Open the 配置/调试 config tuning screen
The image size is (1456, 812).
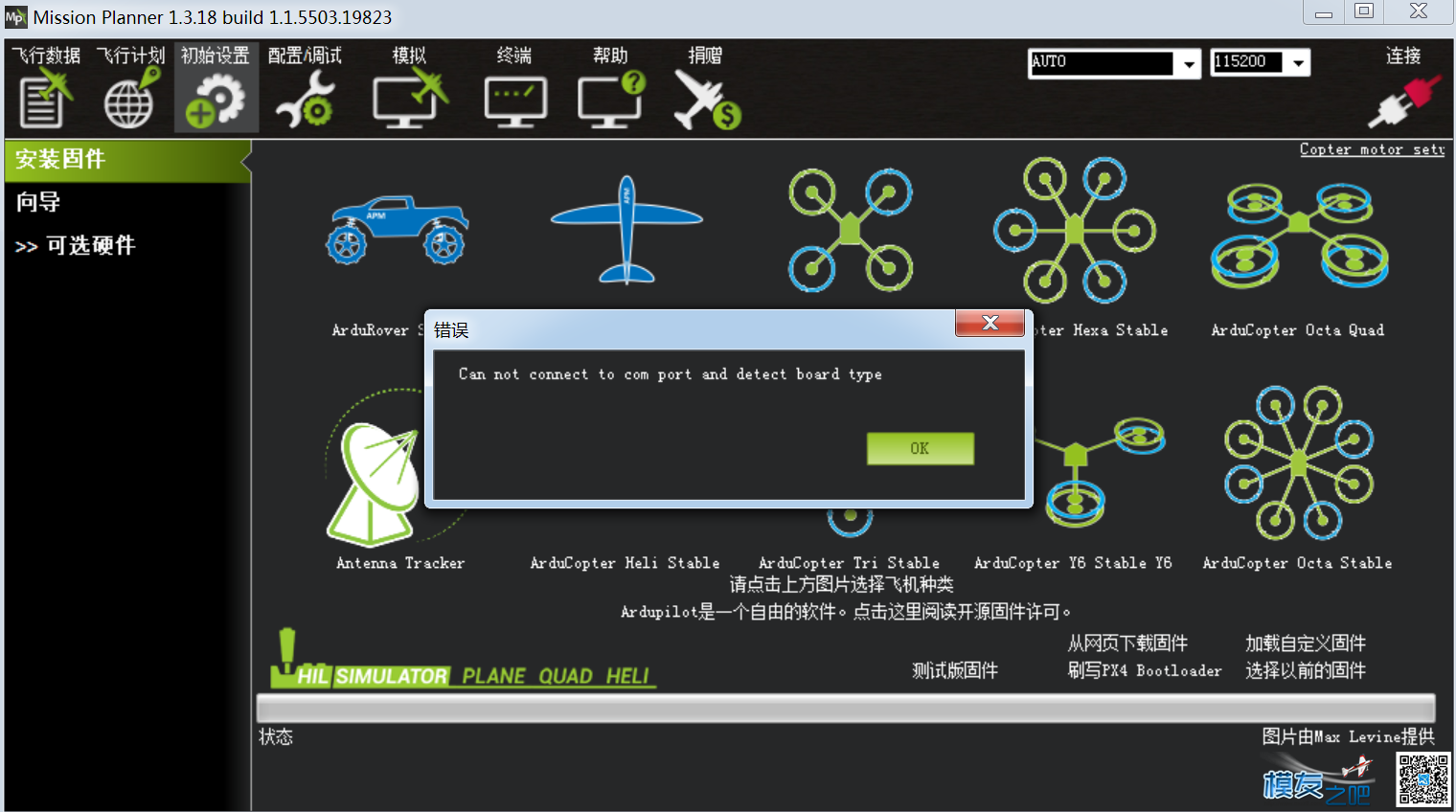[305, 87]
